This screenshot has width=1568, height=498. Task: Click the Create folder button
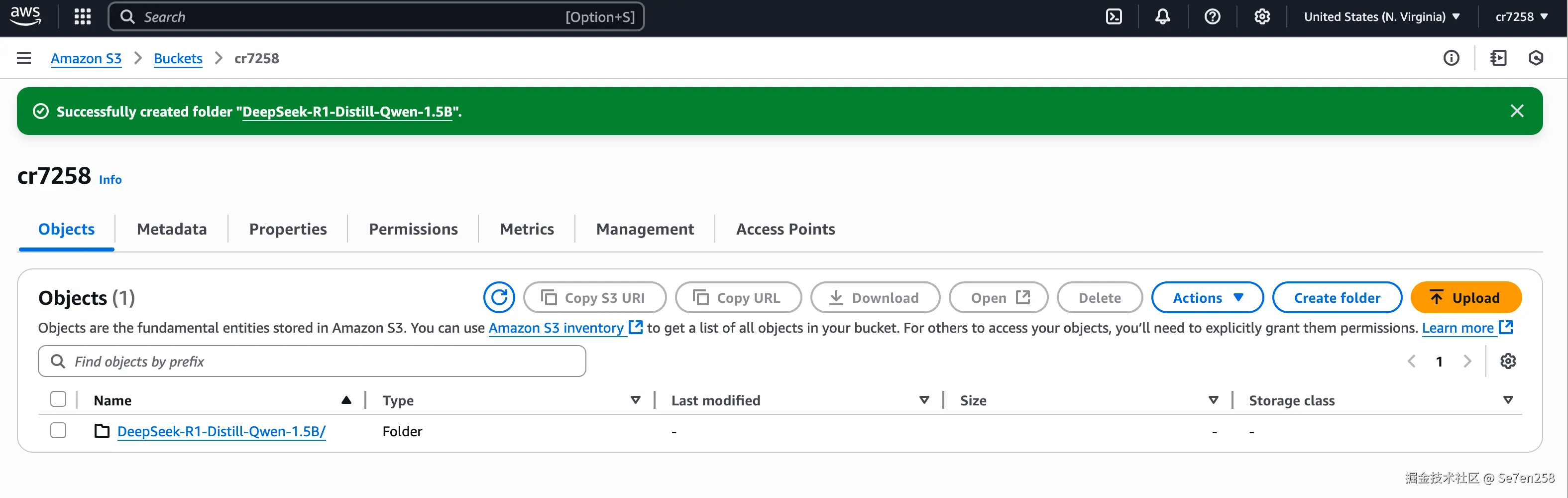tap(1337, 298)
